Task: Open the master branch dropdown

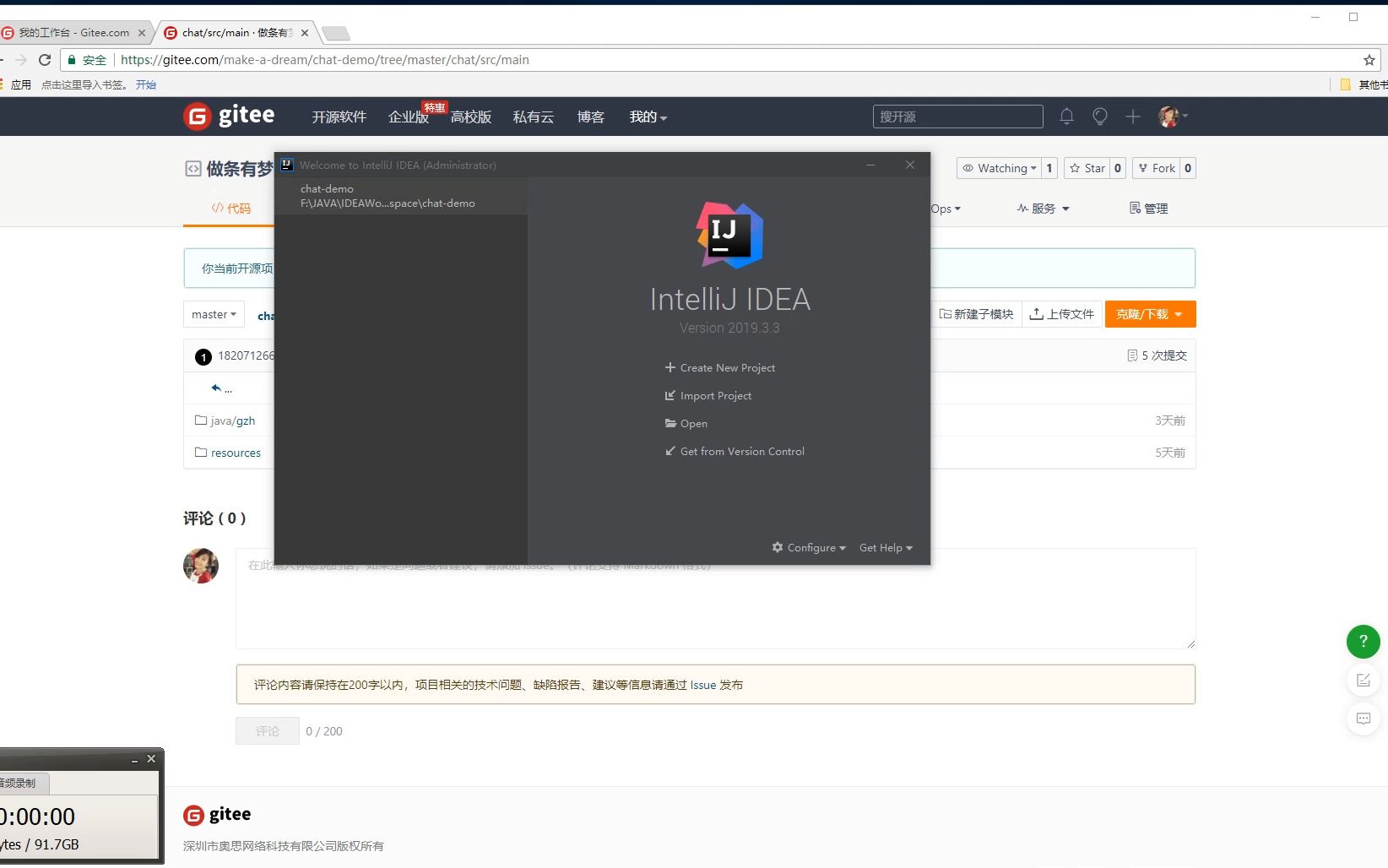Action: point(214,314)
